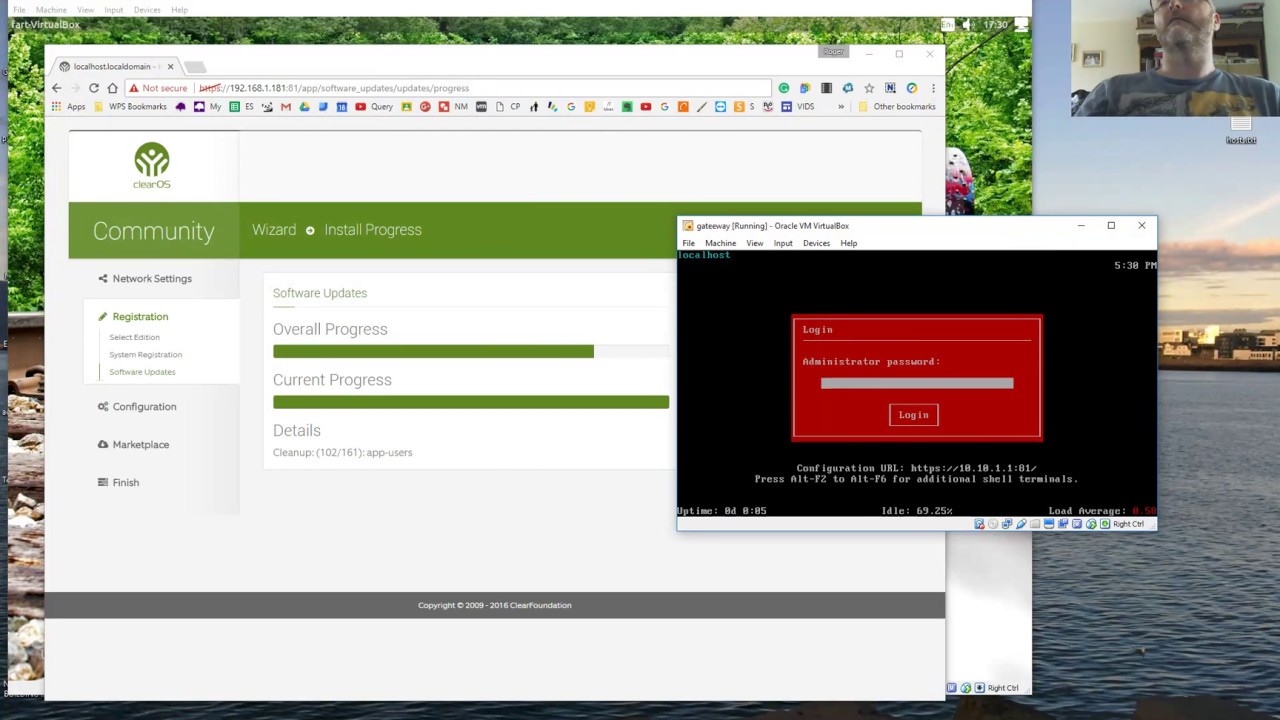The height and width of the screenshot is (720, 1280).
Task: Open the WPS Bookmarks folder
Action: [131, 107]
